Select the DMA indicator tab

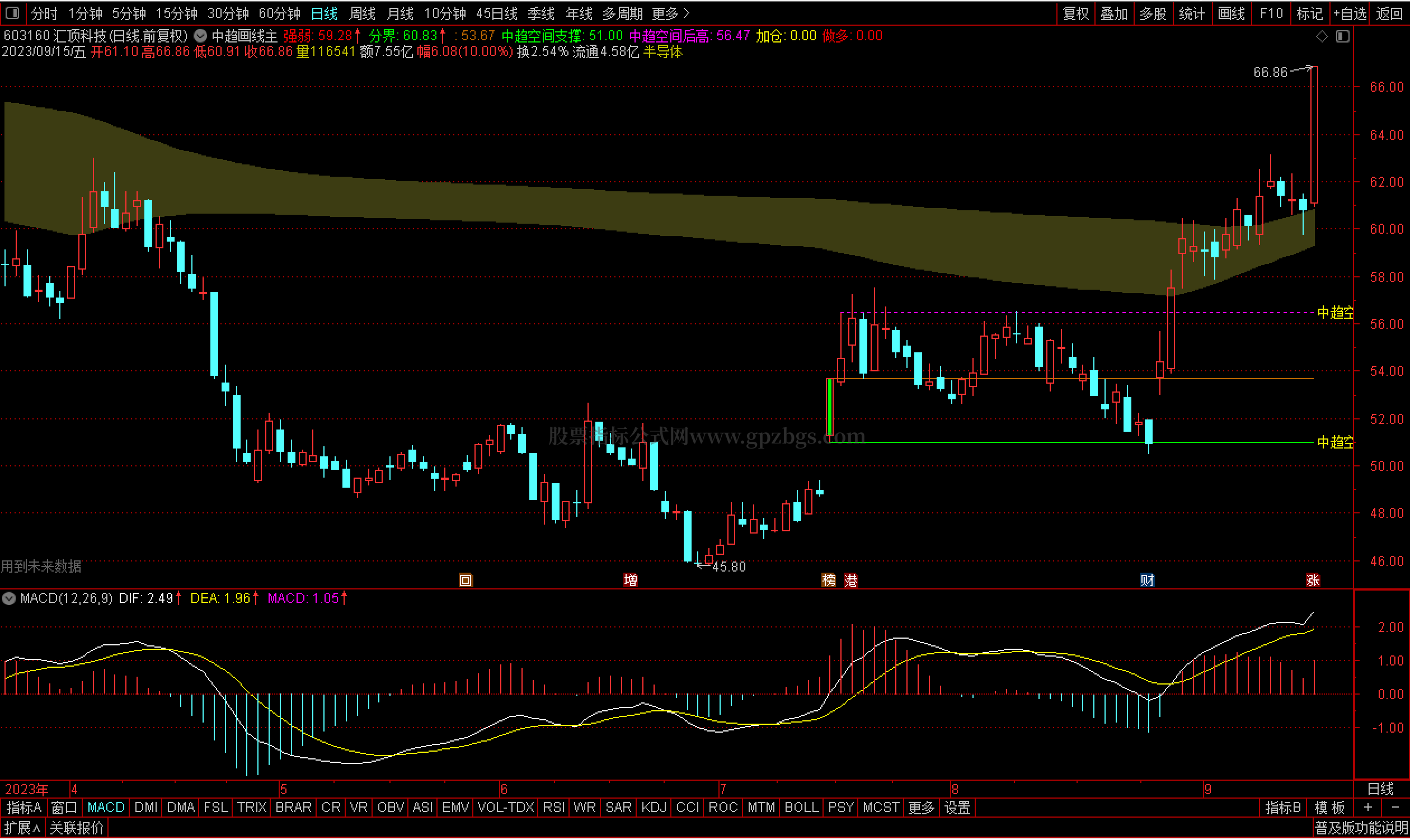pos(181,808)
